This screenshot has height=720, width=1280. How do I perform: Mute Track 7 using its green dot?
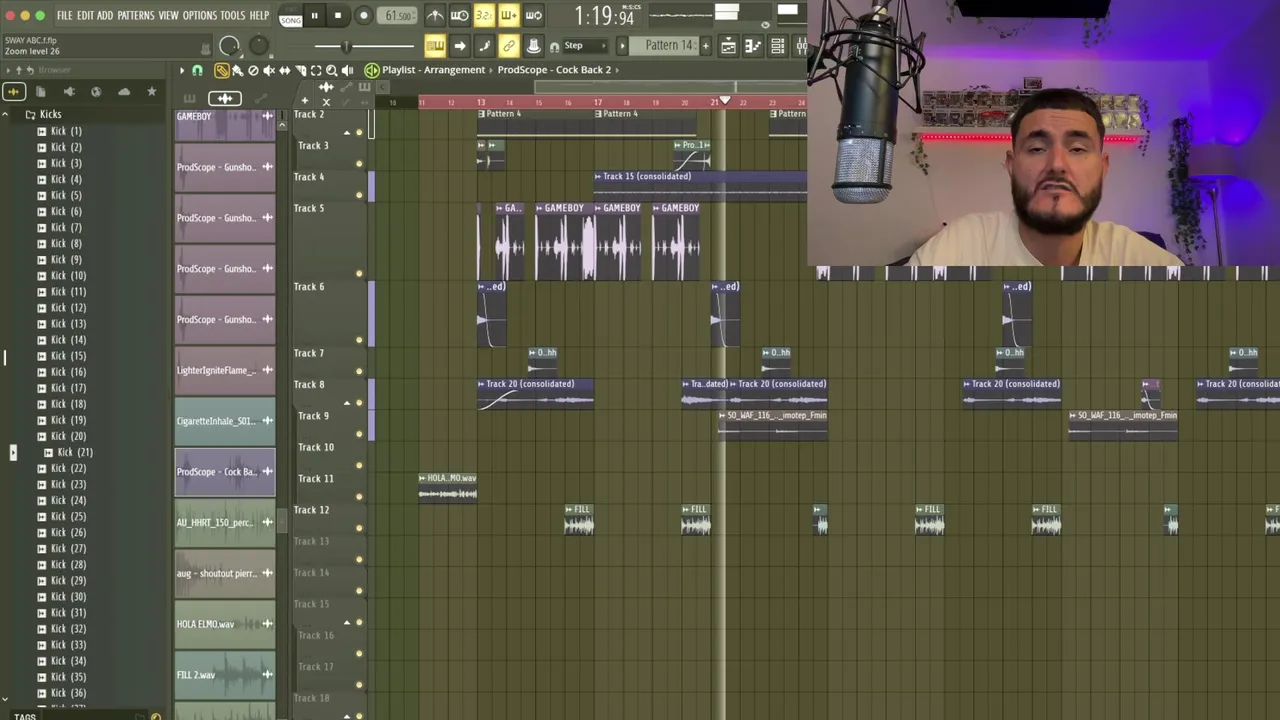(x=359, y=371)
